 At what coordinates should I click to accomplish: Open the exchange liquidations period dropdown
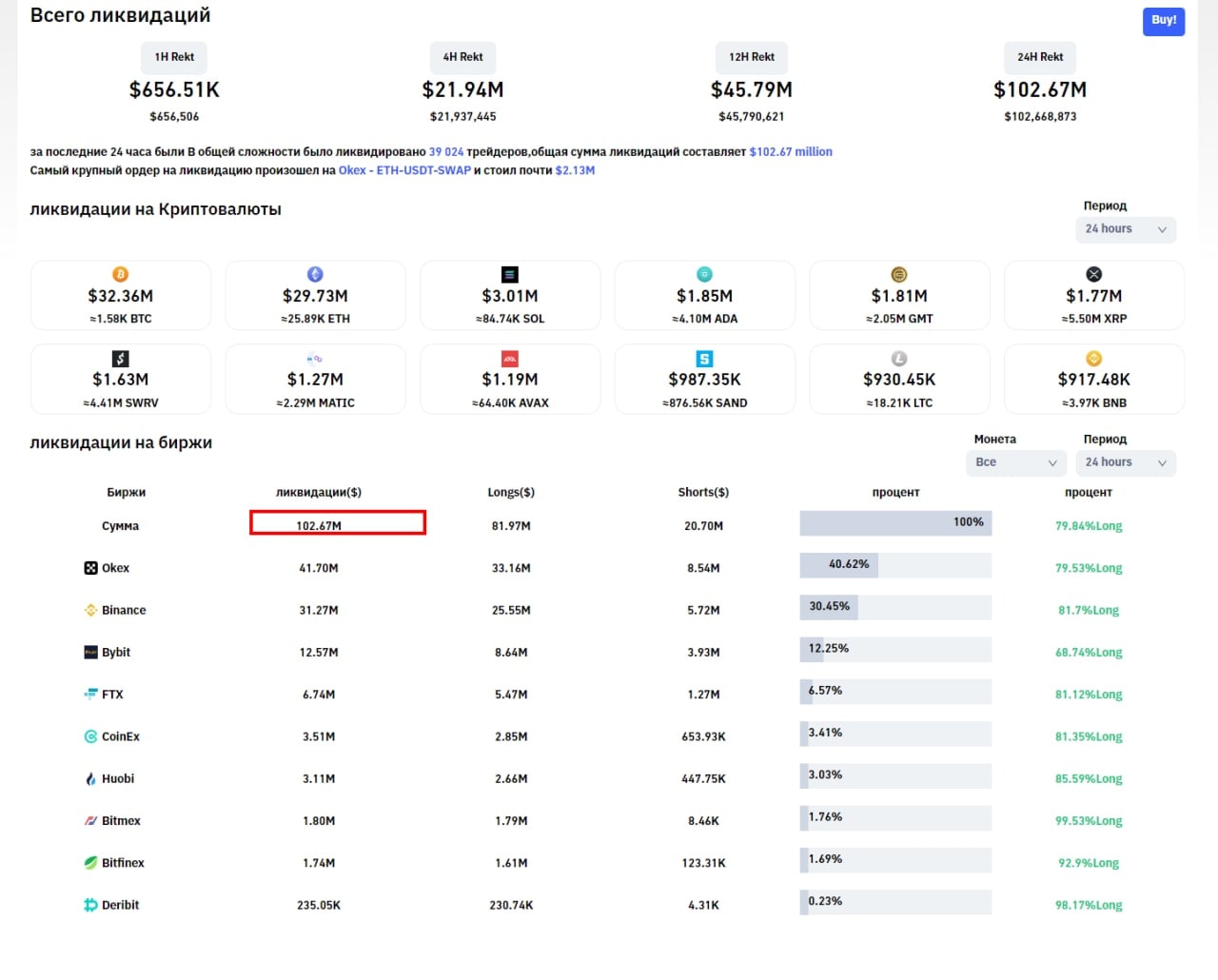point(1126,462)
